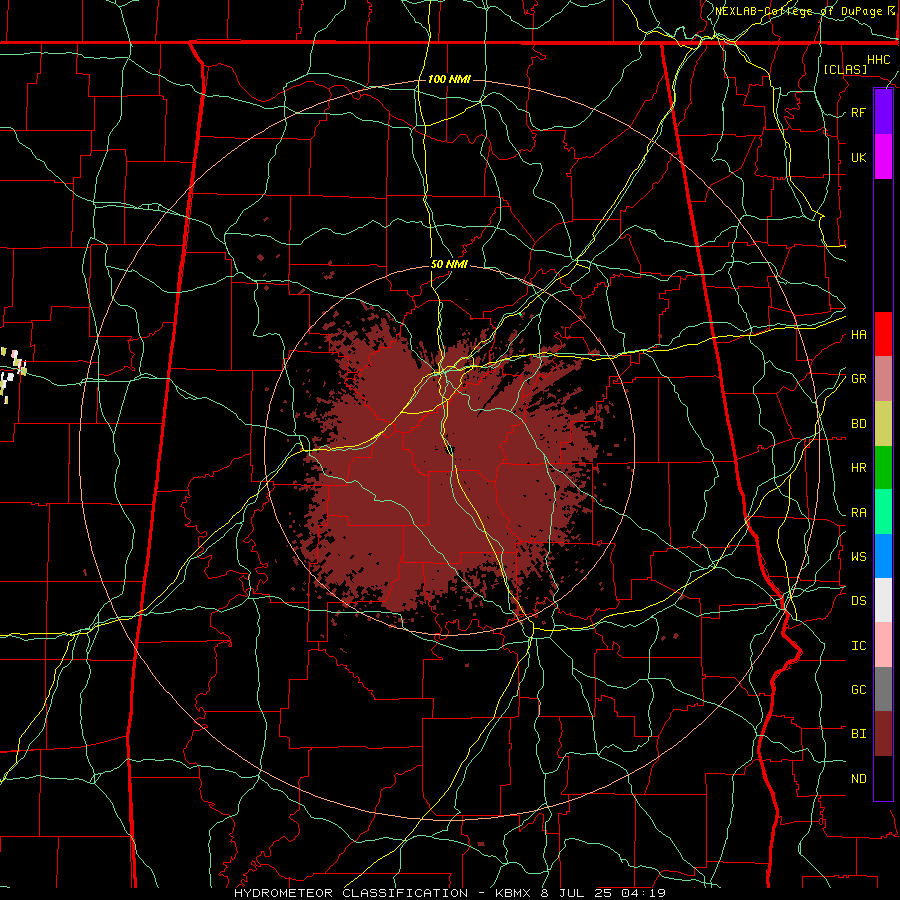Click the blue WS legend swatch

(883, 556)
